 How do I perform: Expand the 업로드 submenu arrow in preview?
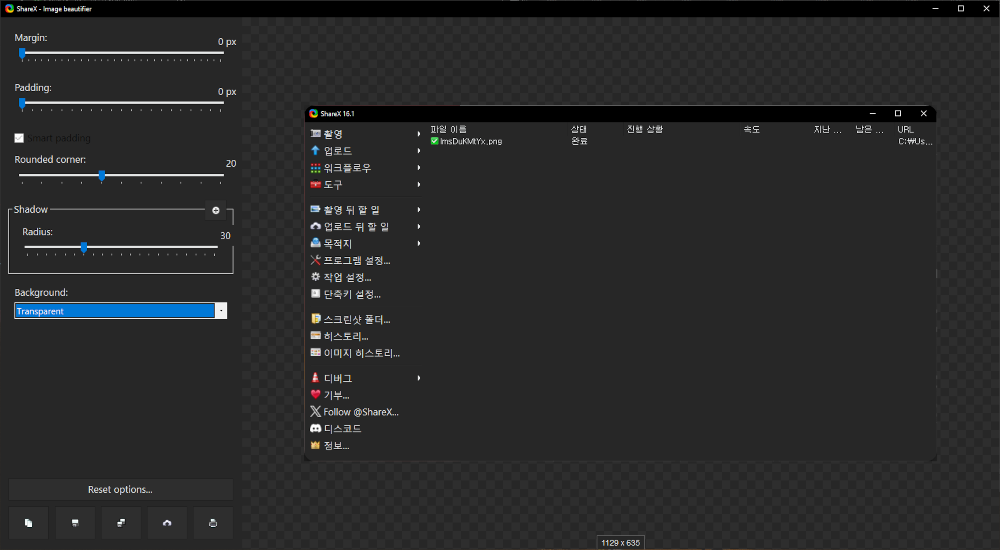click(419, 151)
